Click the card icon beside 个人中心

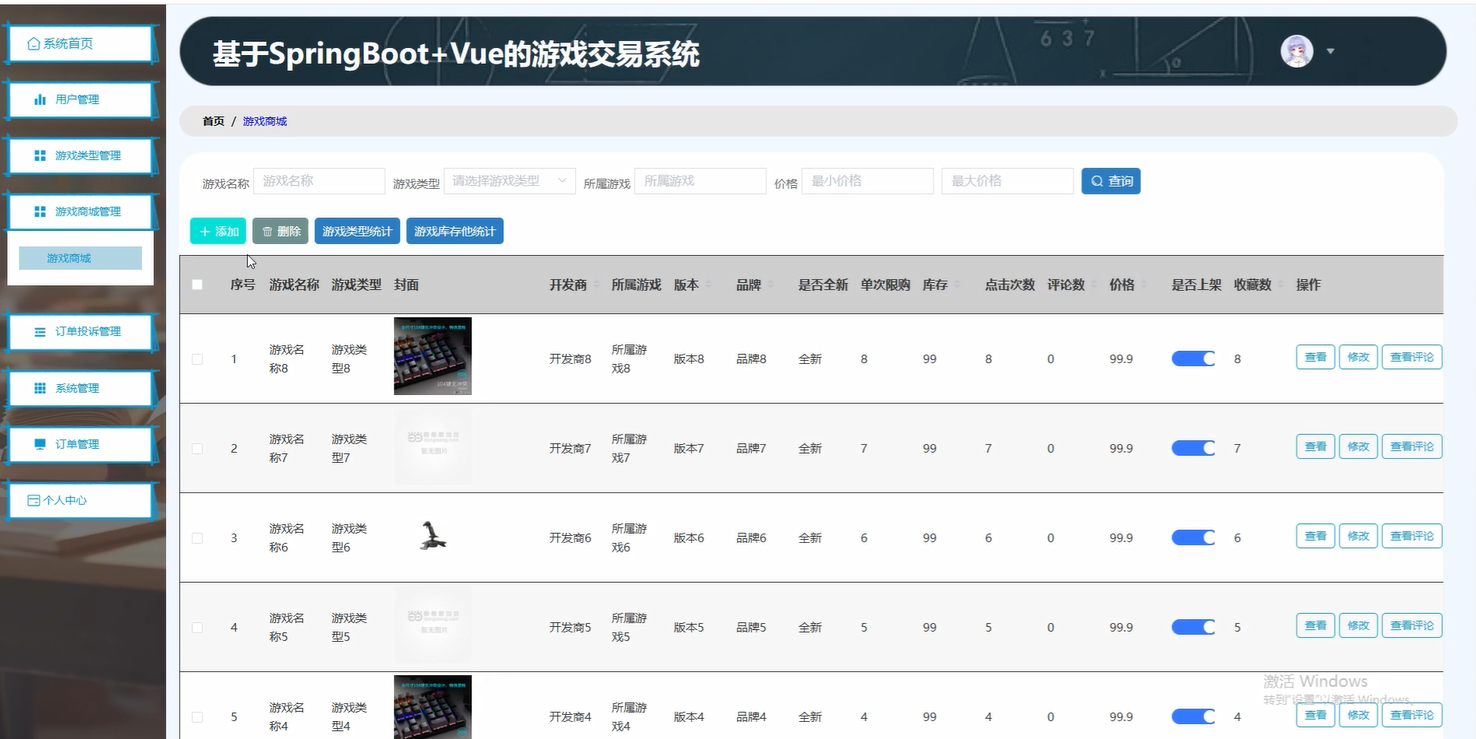(34, 500)
